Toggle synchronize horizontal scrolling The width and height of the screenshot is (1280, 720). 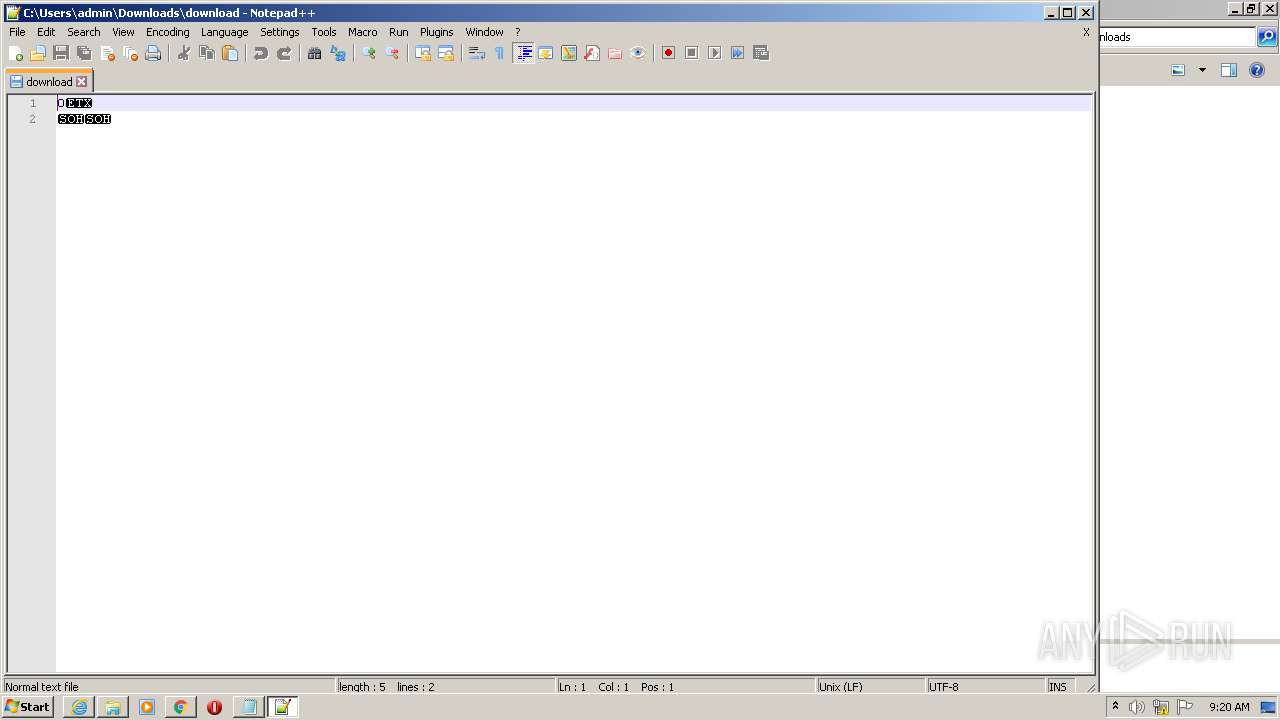tap(446, 53)
